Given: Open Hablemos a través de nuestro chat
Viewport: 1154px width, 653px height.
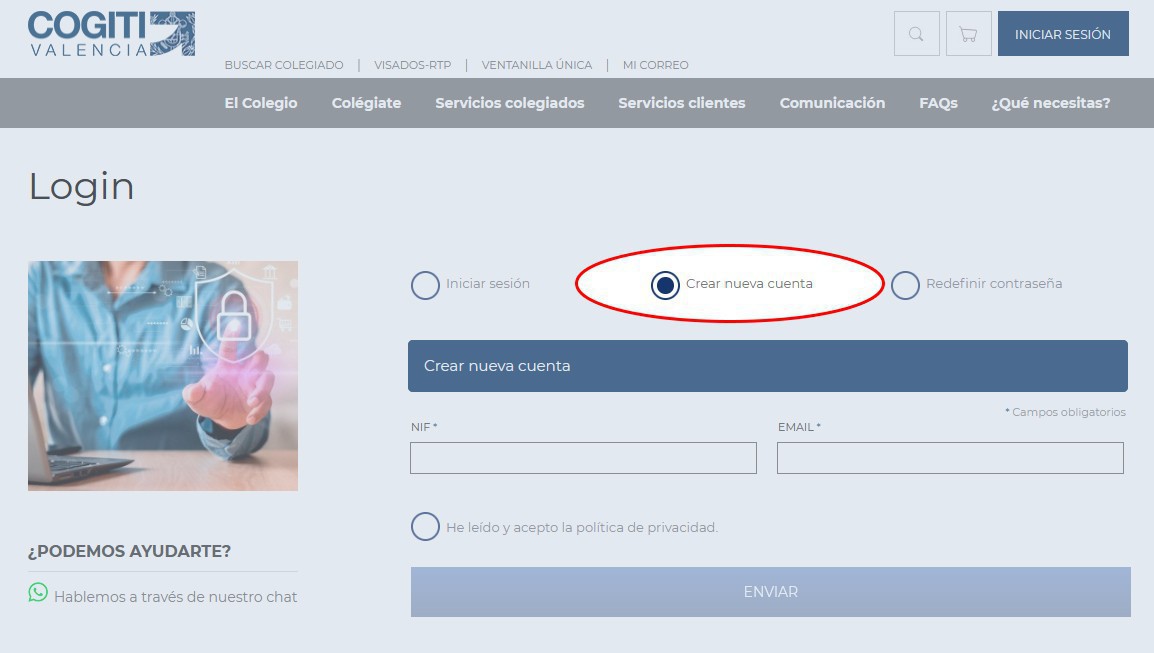Looking at the screenshot, I should pos(175,597).
